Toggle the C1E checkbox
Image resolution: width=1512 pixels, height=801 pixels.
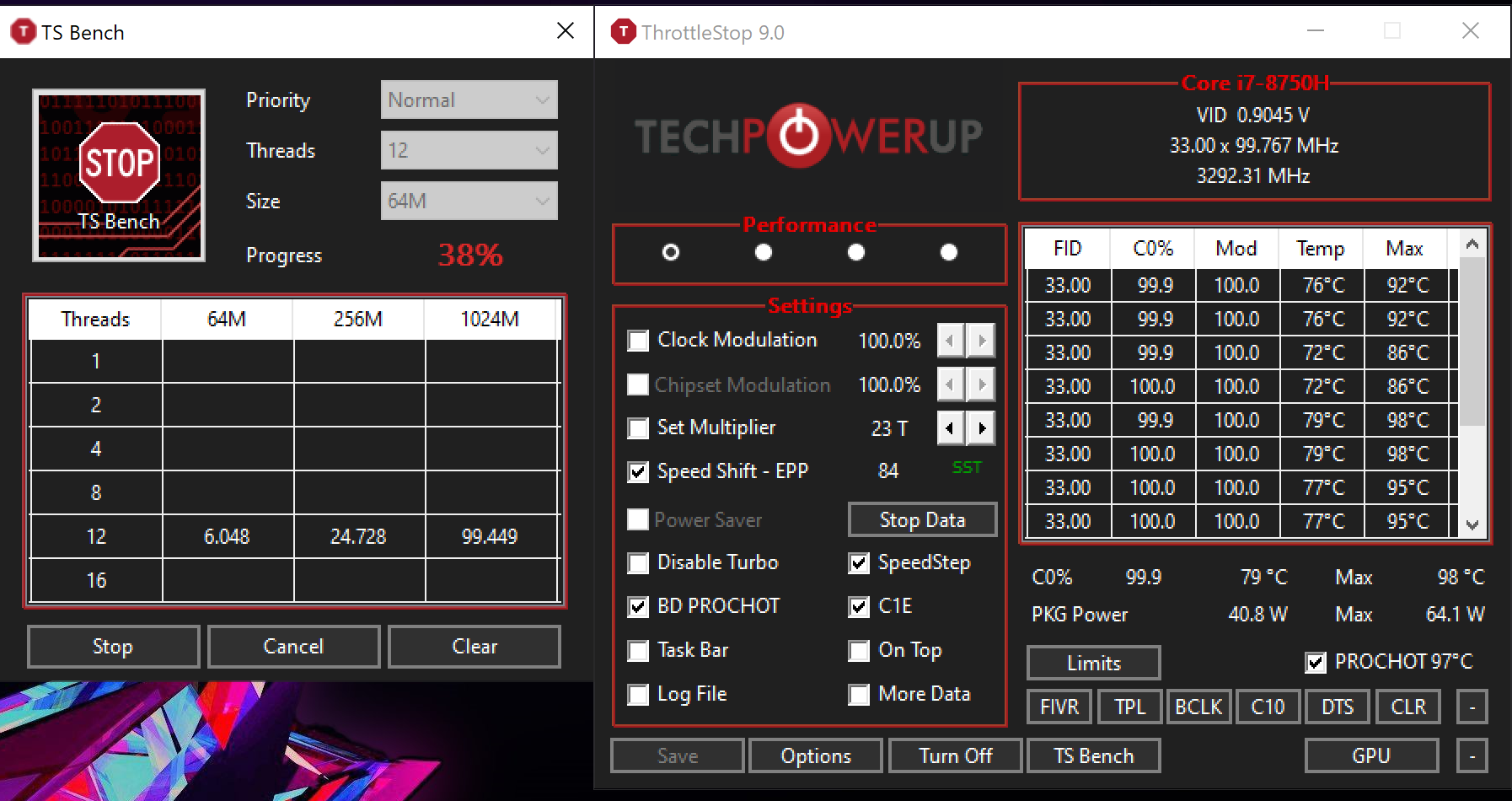tap(859, 607)
